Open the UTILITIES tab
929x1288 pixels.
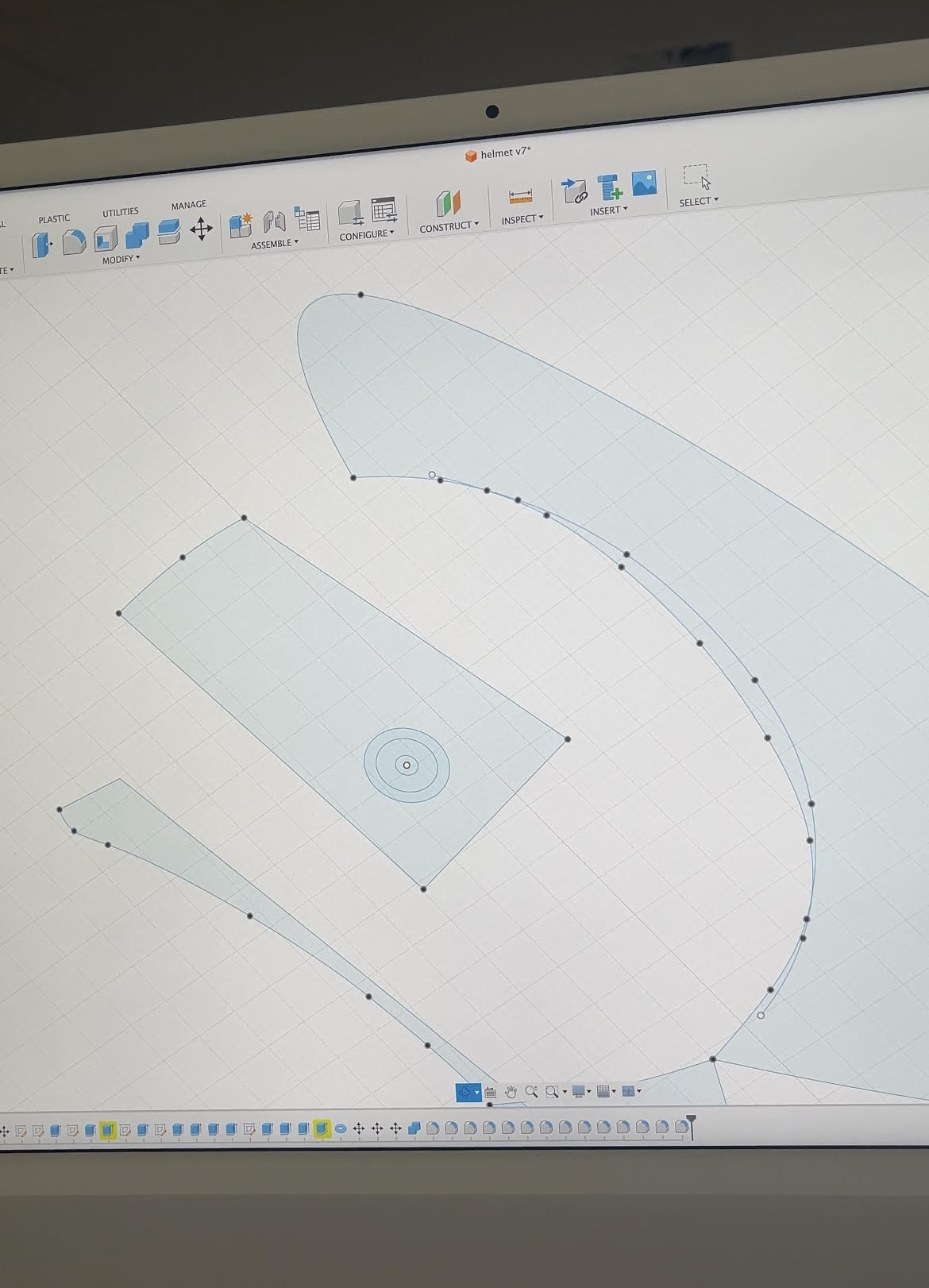(120, 212)
